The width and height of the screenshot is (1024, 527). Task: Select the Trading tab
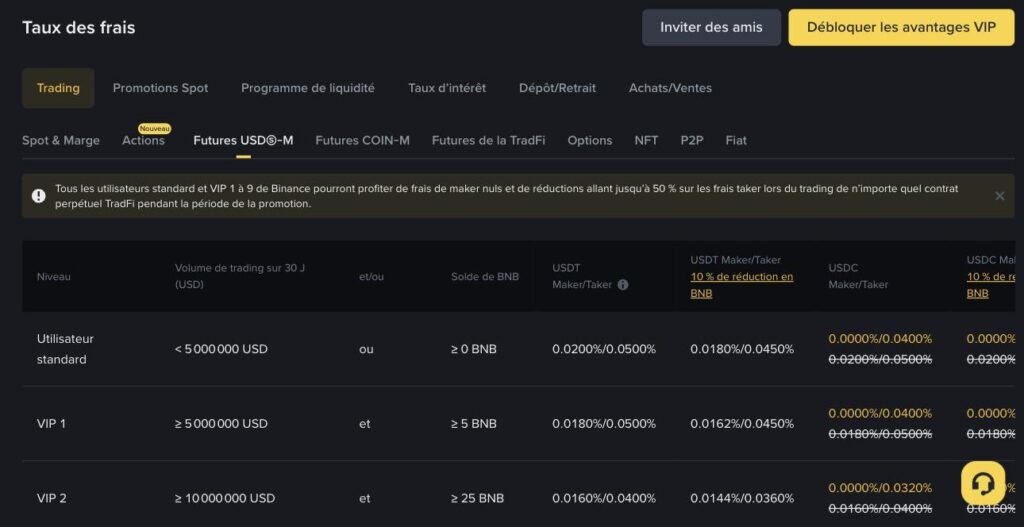point(58,88)
